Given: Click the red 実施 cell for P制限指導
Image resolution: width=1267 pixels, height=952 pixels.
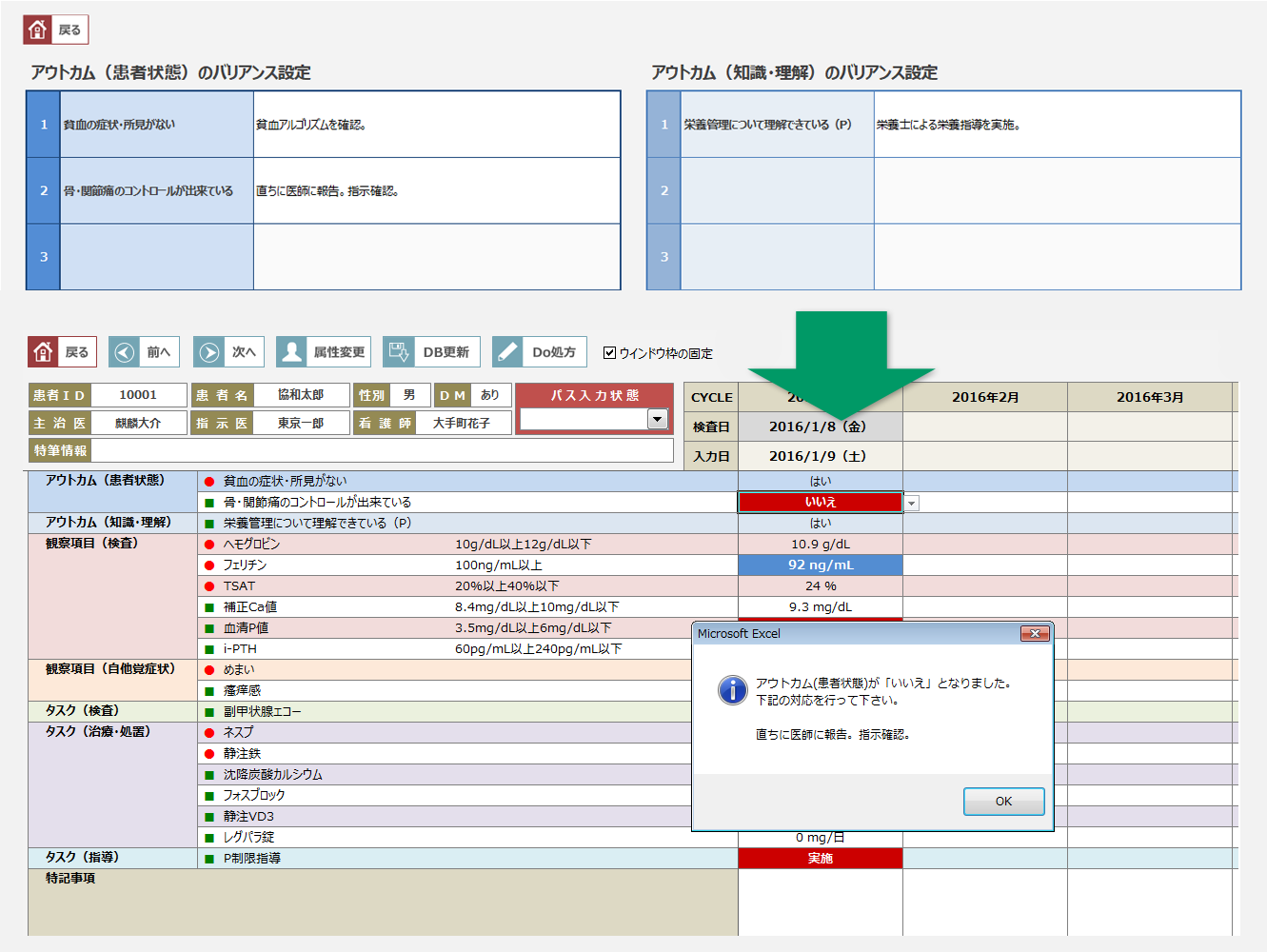Looking at the screenshot, I should click(x=820, y=859).
